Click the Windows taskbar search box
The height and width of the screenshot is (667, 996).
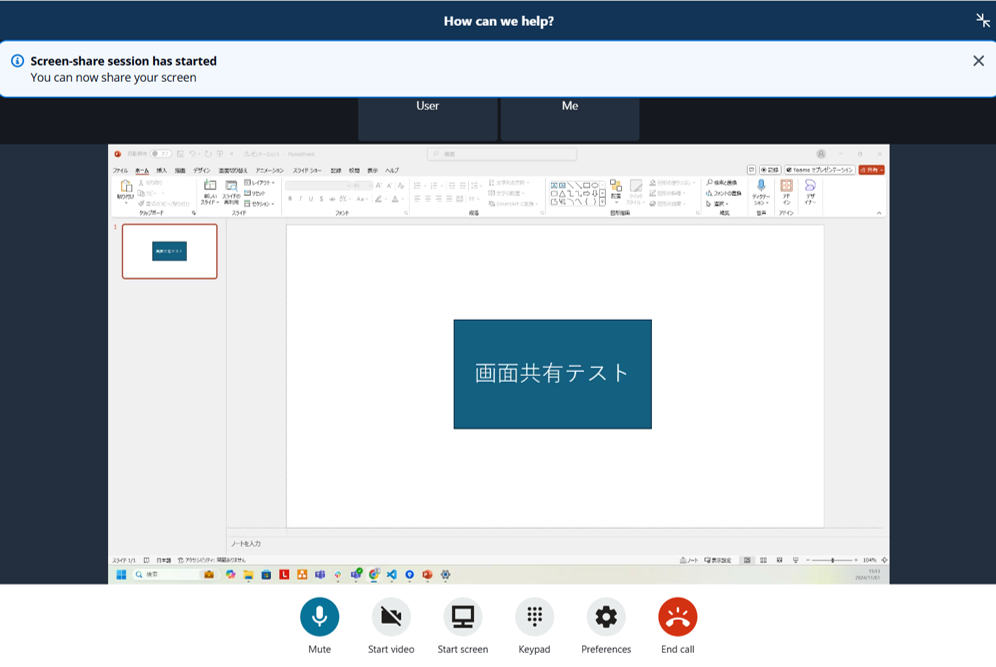pos(175,575)
